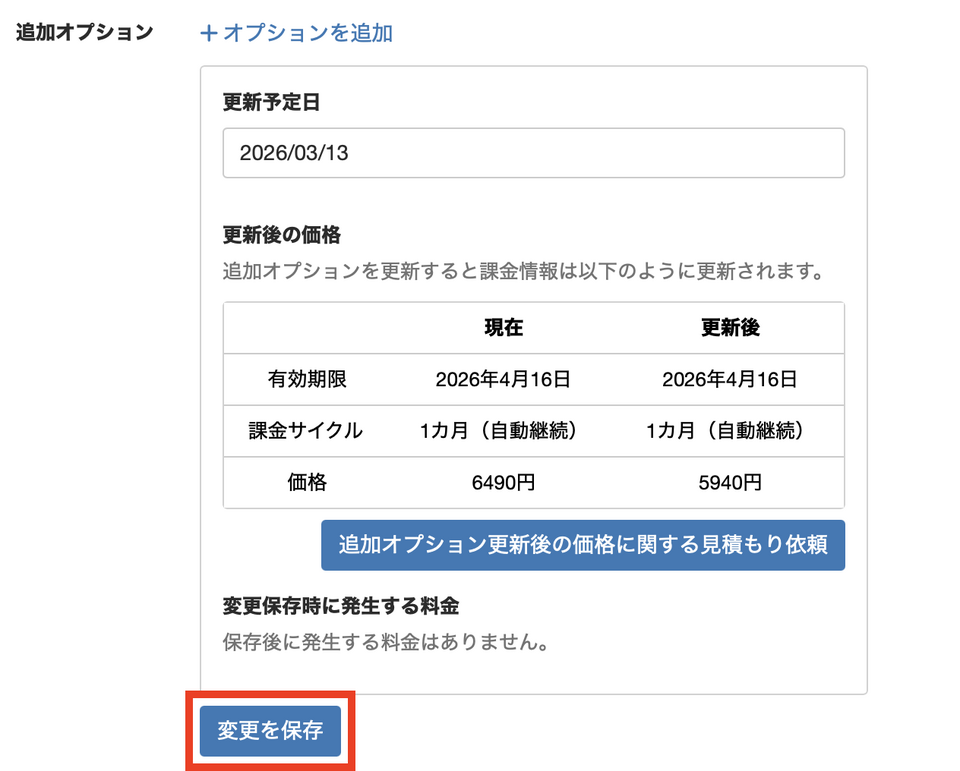Click the 変更を保存 button

coord(270,731)
